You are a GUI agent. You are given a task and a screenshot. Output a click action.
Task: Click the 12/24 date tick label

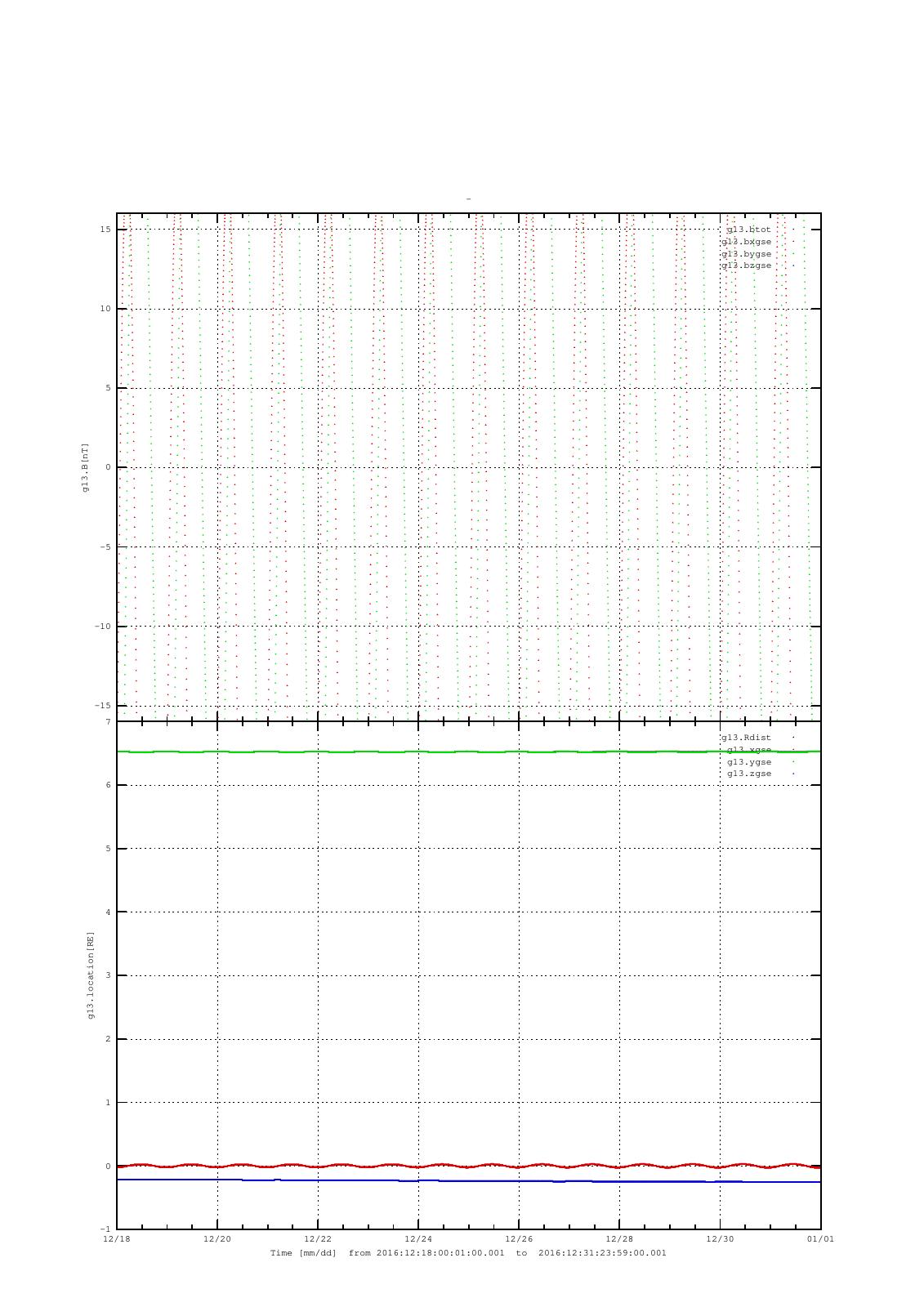point(418,1239)
